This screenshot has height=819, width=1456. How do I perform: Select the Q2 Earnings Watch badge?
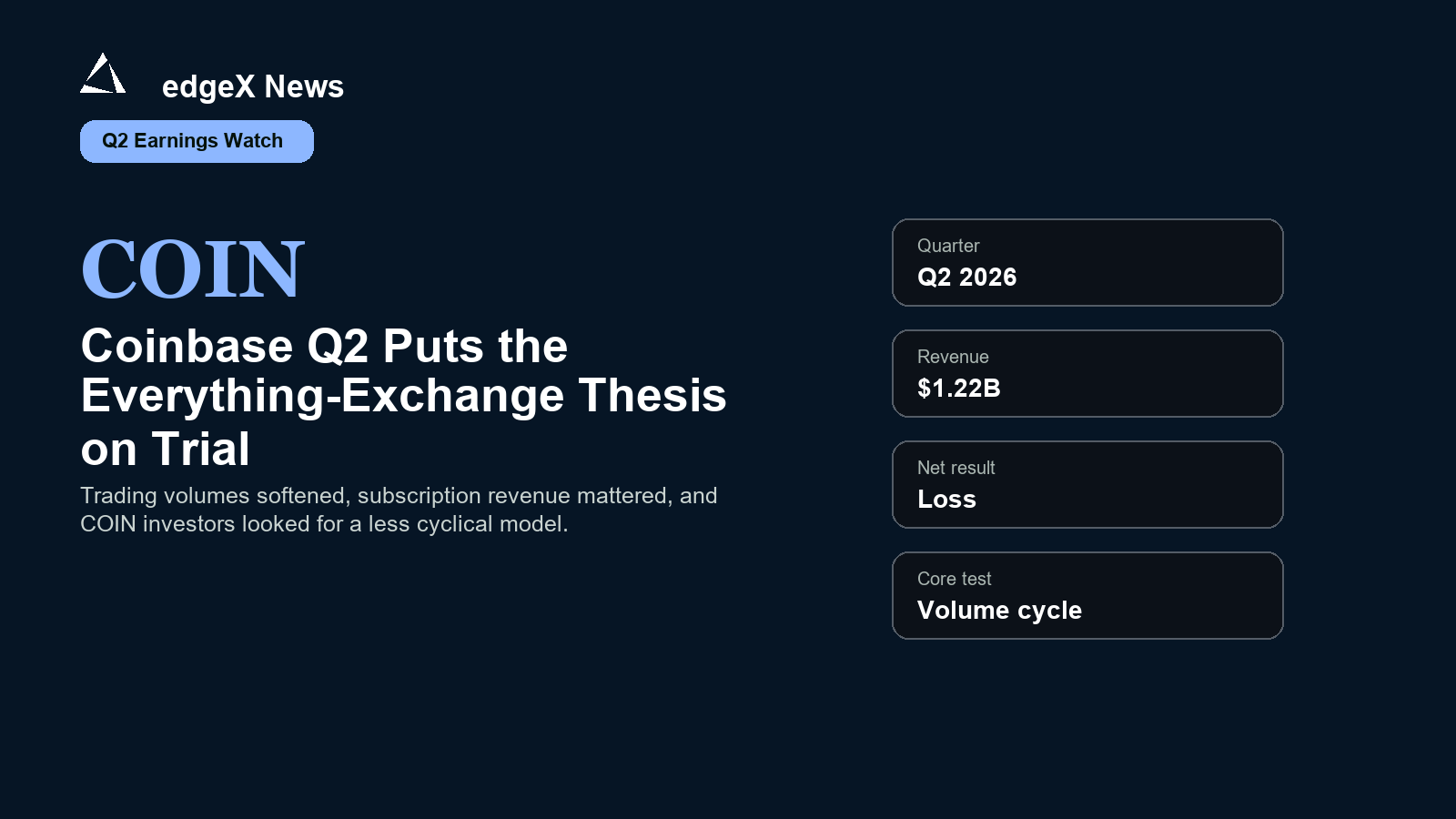click(197, 141)
